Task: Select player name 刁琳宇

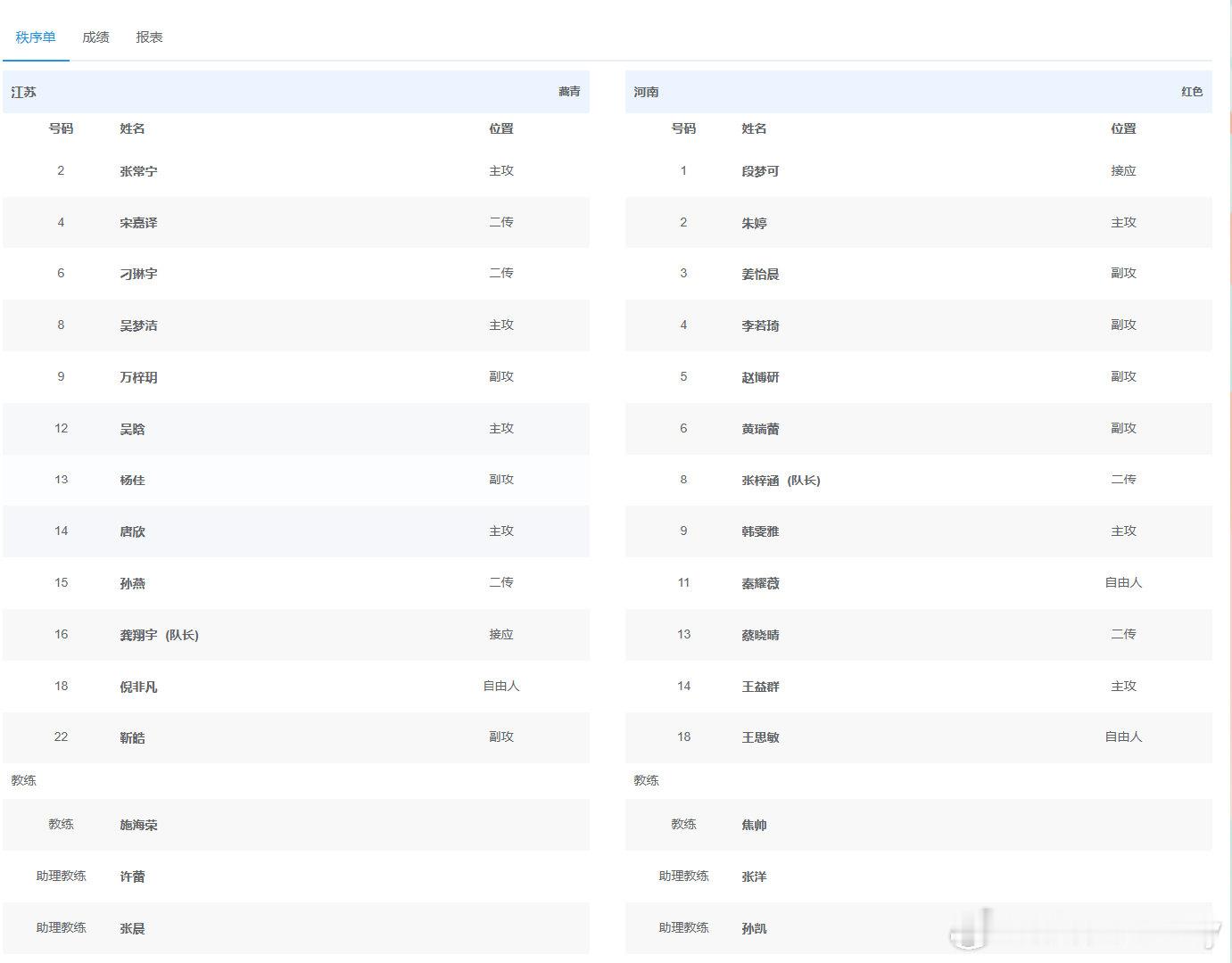Action: pos(138,274)
